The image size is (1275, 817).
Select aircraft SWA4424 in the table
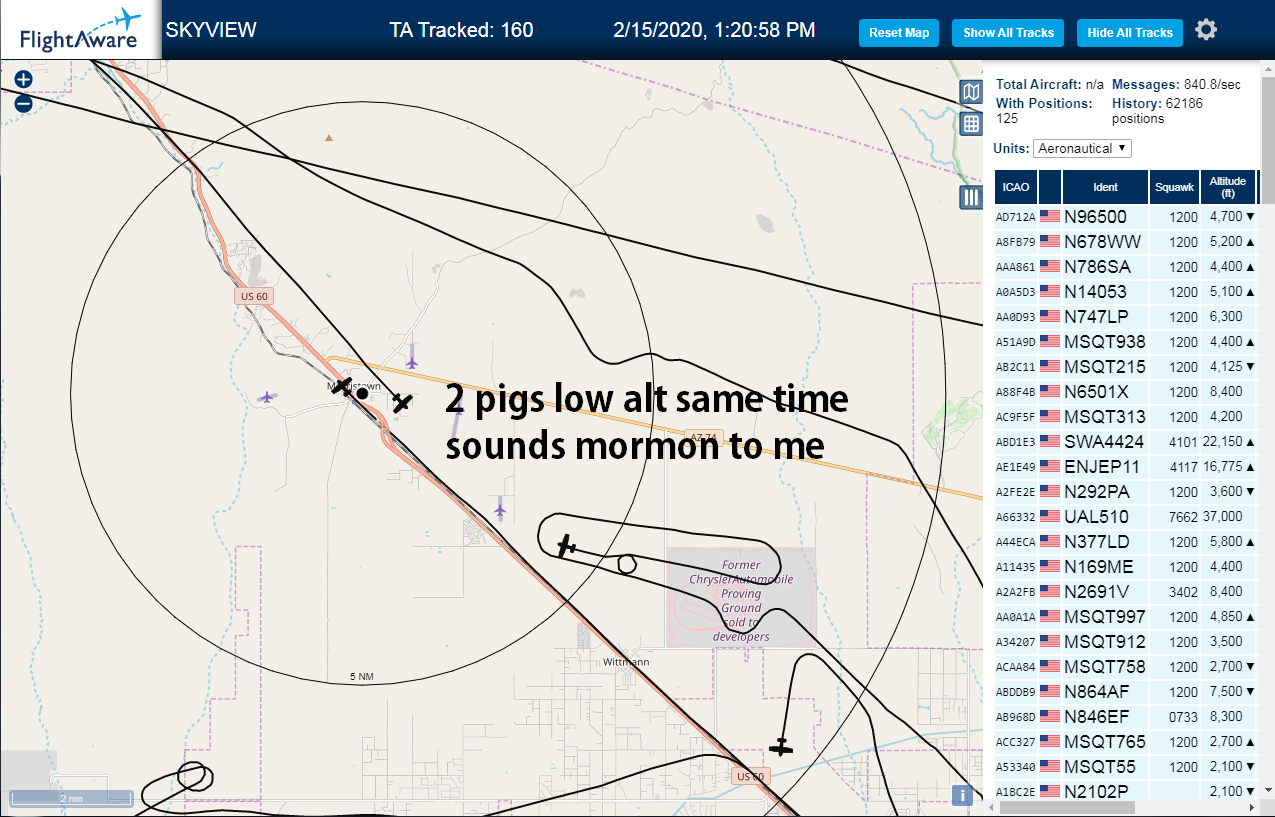pyautogui.click(x=1126, y=441)
